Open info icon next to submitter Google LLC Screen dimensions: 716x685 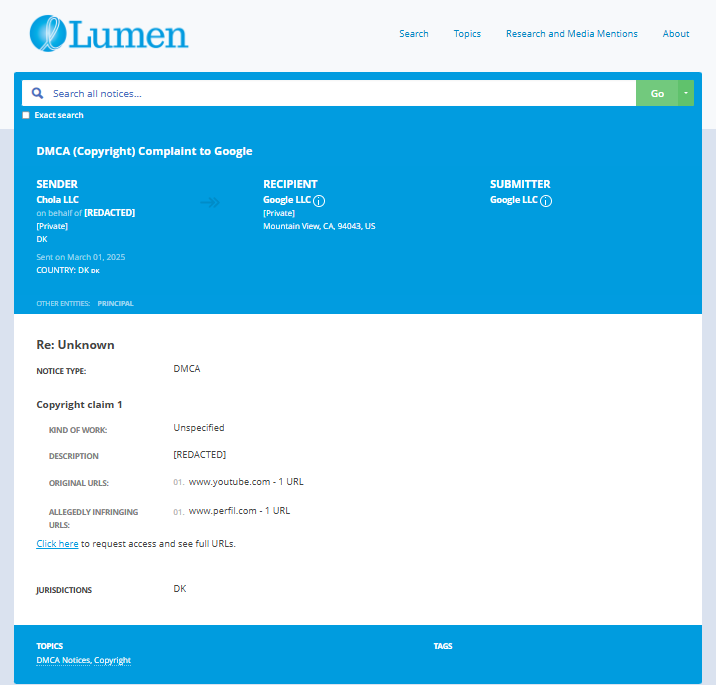546,201
